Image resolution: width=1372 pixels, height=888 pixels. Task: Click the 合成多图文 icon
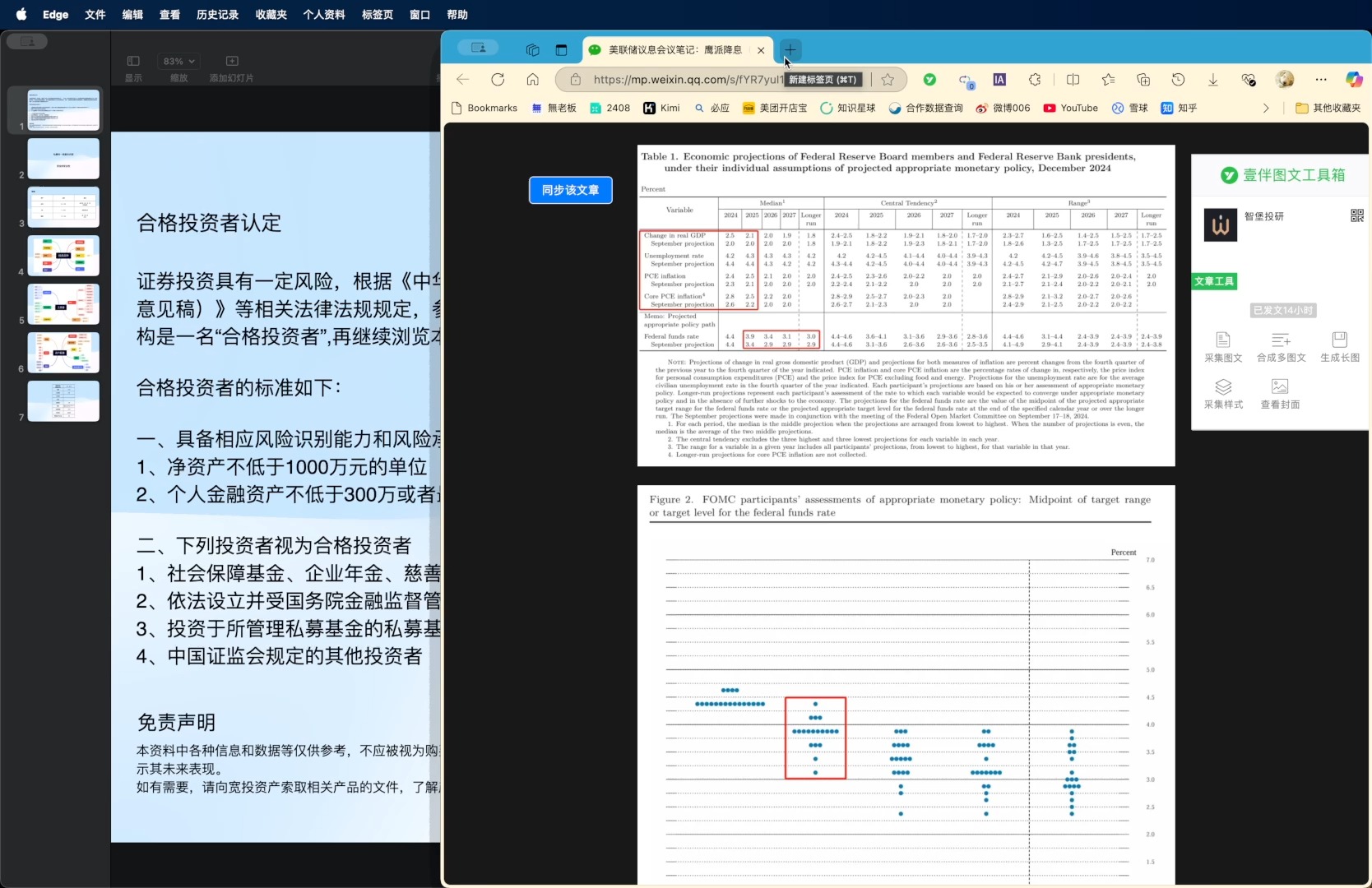[1281, 340]
